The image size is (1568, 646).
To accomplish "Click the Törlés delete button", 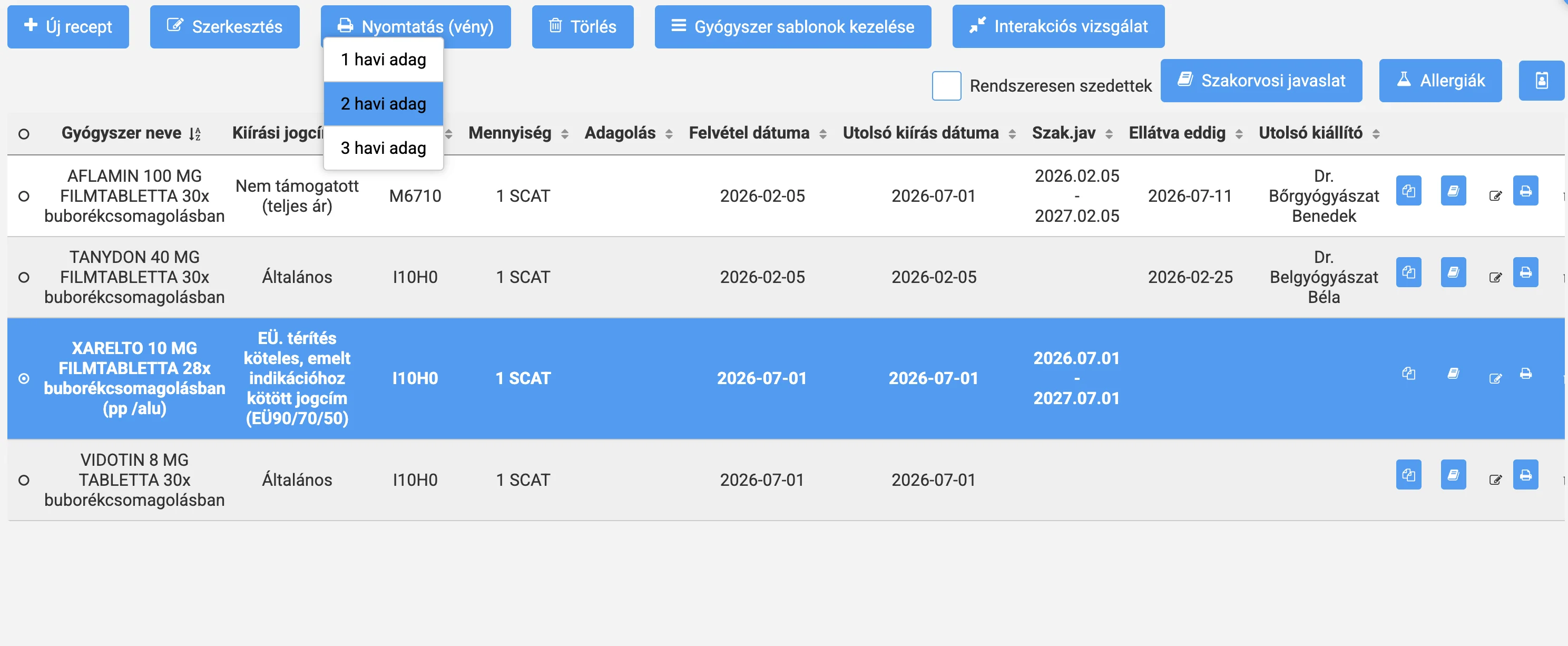I will [583, 26].
